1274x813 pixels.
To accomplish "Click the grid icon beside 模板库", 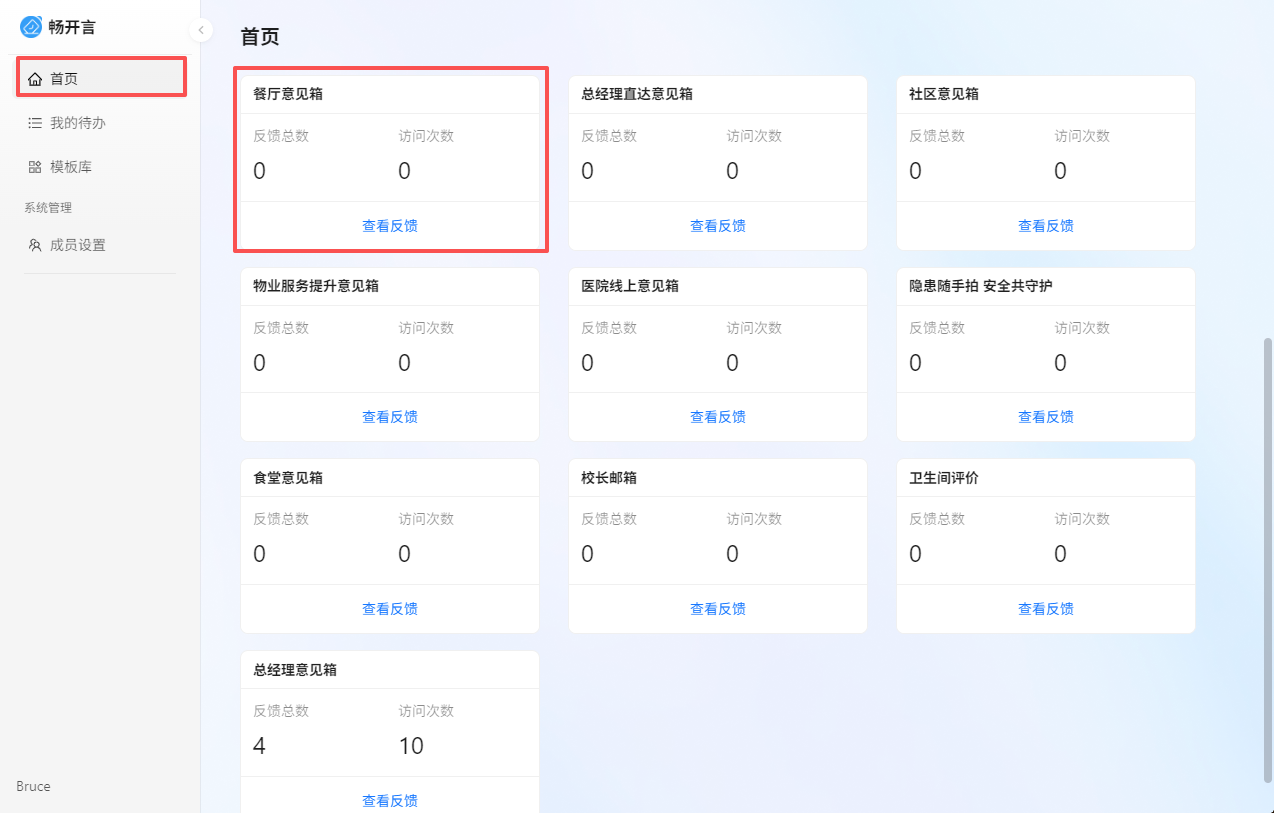I will 35,167.
